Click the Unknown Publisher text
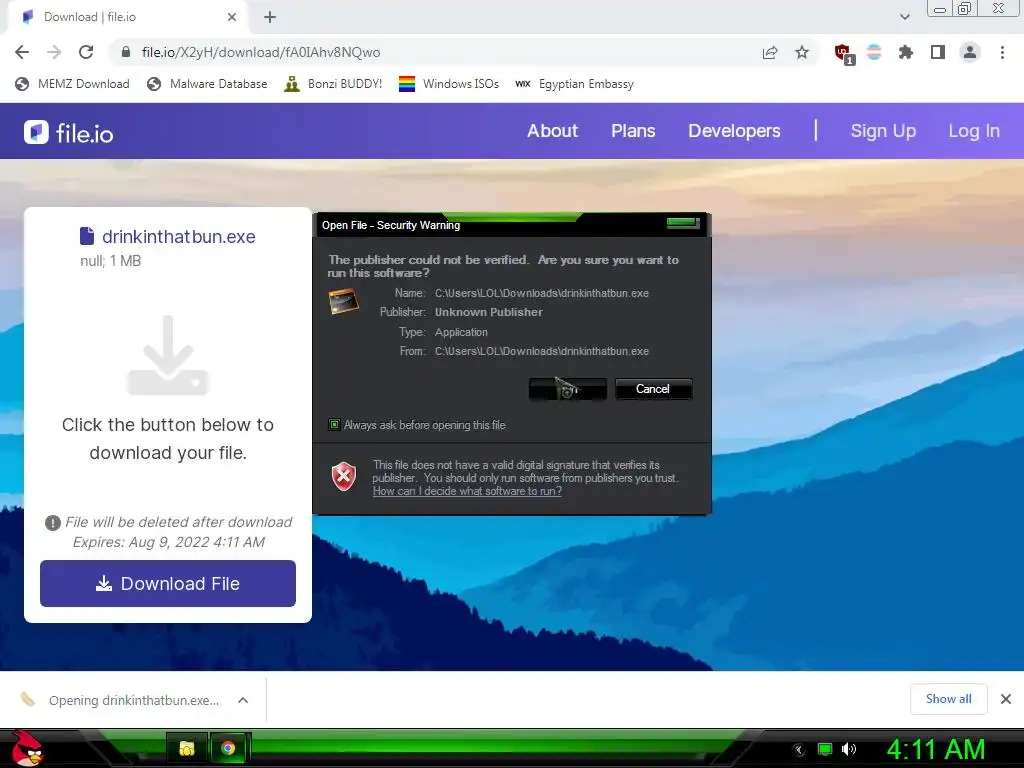The width and height of the screenshot is (1024, 768). click(x=488, y=312)
